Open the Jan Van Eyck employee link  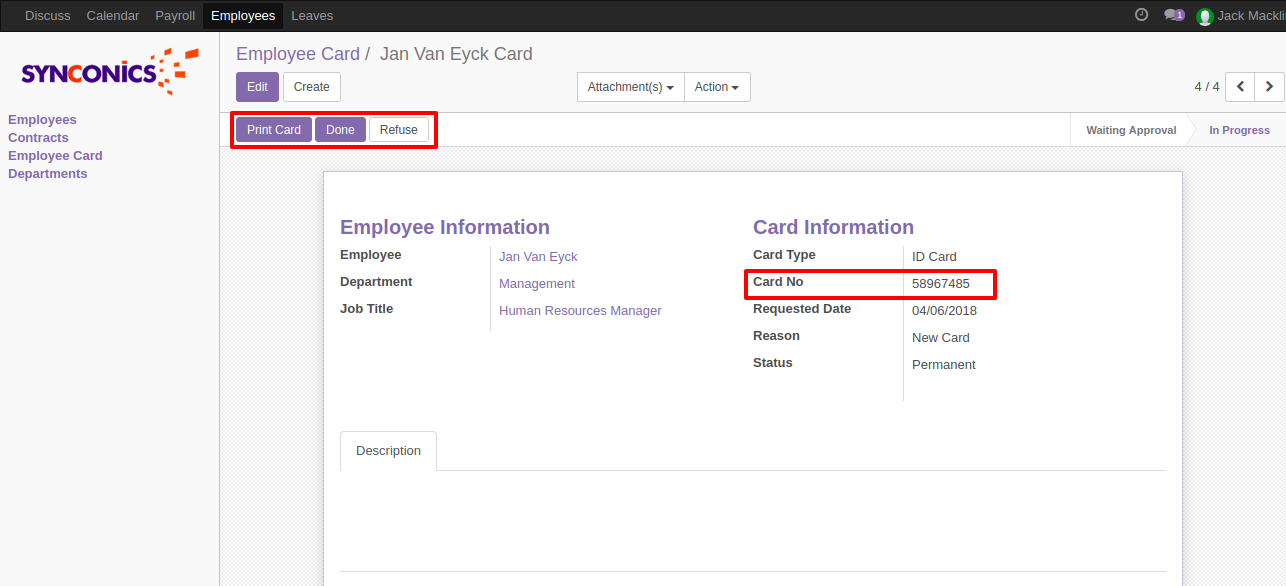tap(538, 257)
